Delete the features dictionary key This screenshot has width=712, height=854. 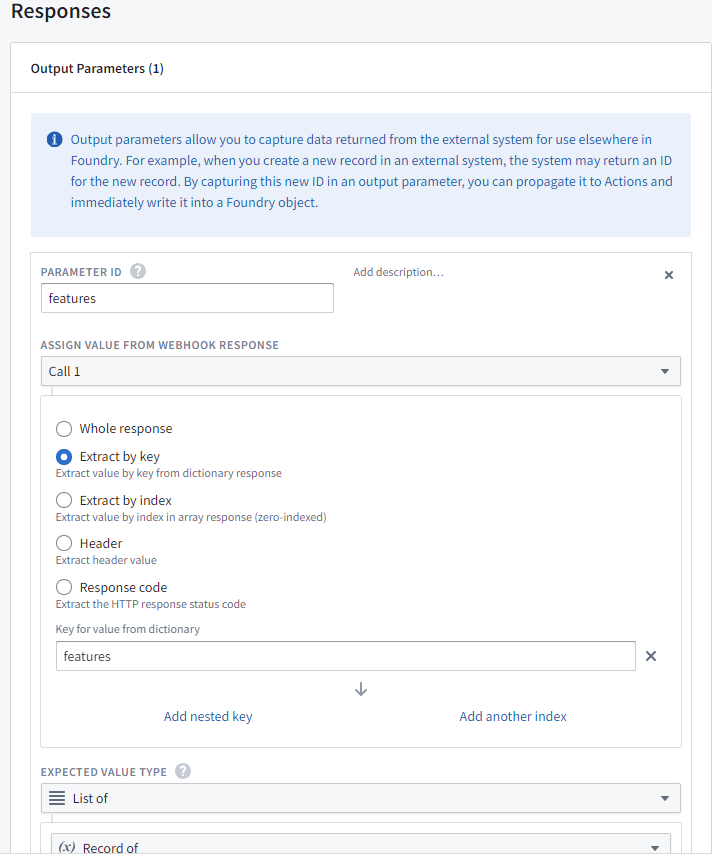[650, 656]
